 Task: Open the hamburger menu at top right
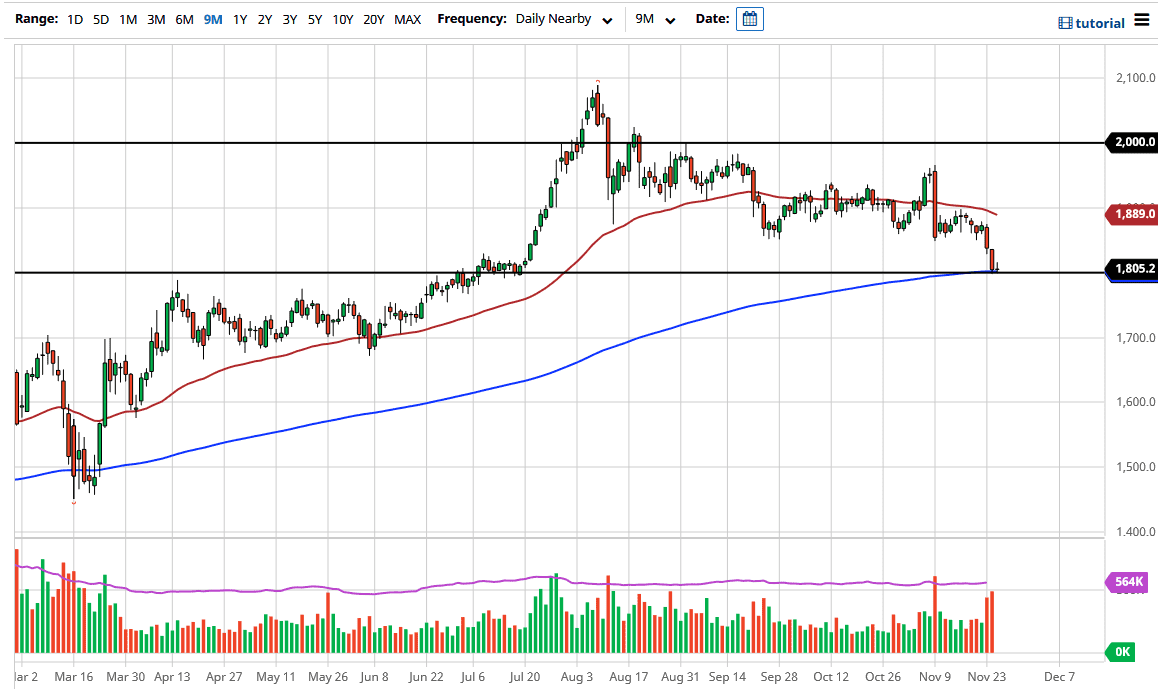tap(1142, 21)
